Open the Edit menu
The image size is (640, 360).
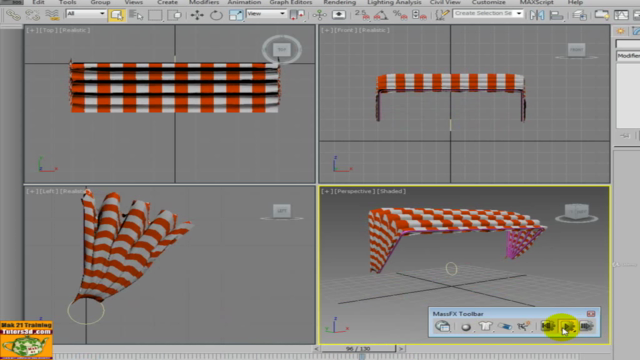[x=38, y=2]
